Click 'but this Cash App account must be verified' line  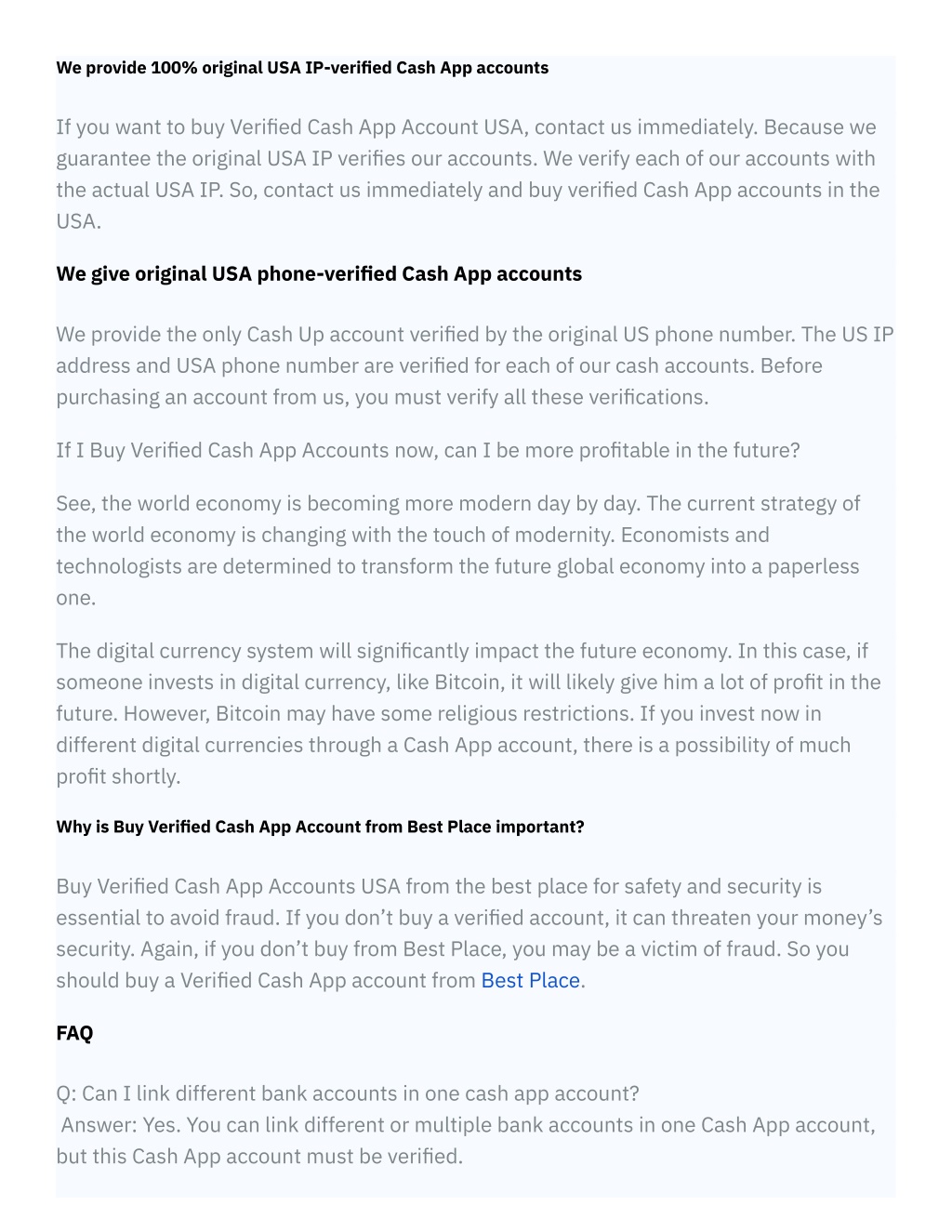[x=259, y=1157]
